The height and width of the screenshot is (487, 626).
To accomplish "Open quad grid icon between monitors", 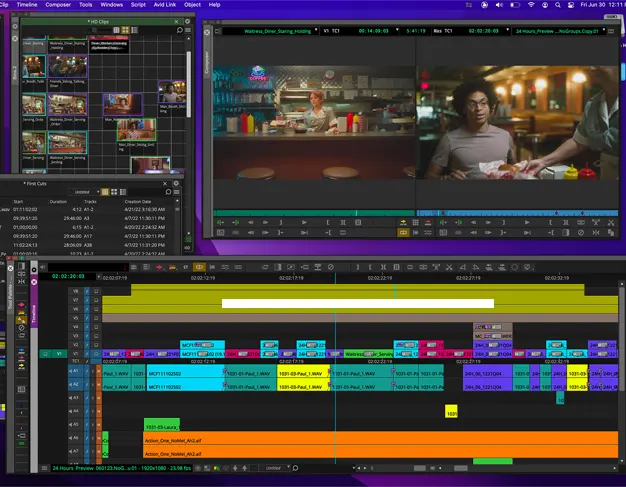I will point(416,222).
